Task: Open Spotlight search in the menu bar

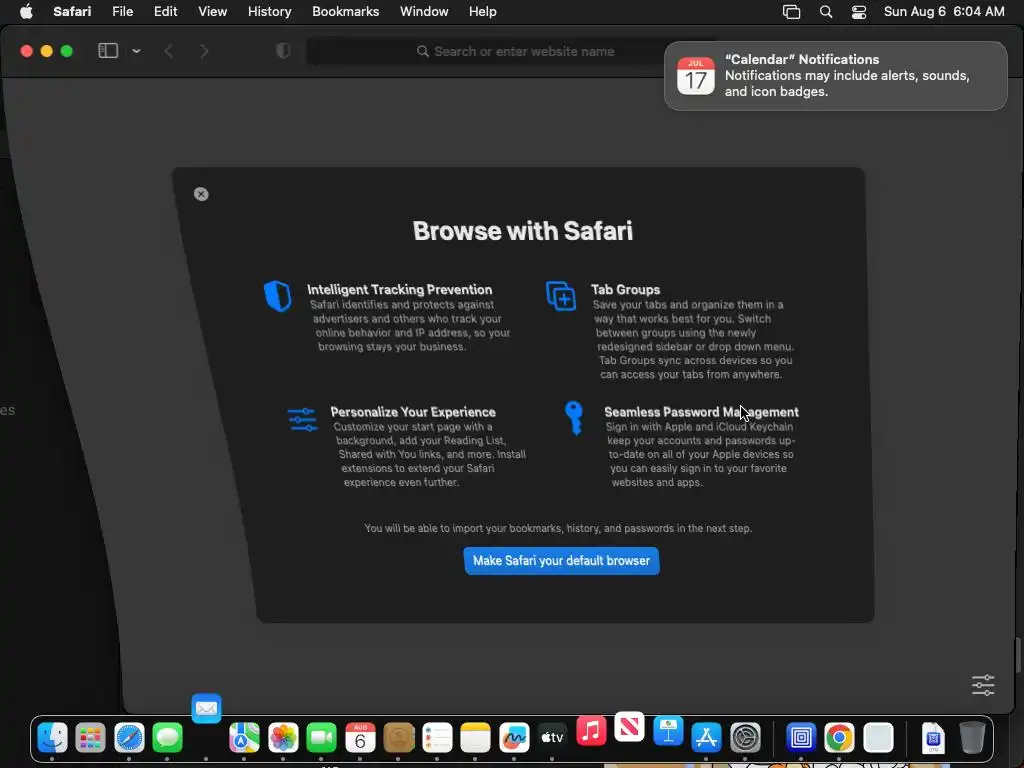Action: 825,12
